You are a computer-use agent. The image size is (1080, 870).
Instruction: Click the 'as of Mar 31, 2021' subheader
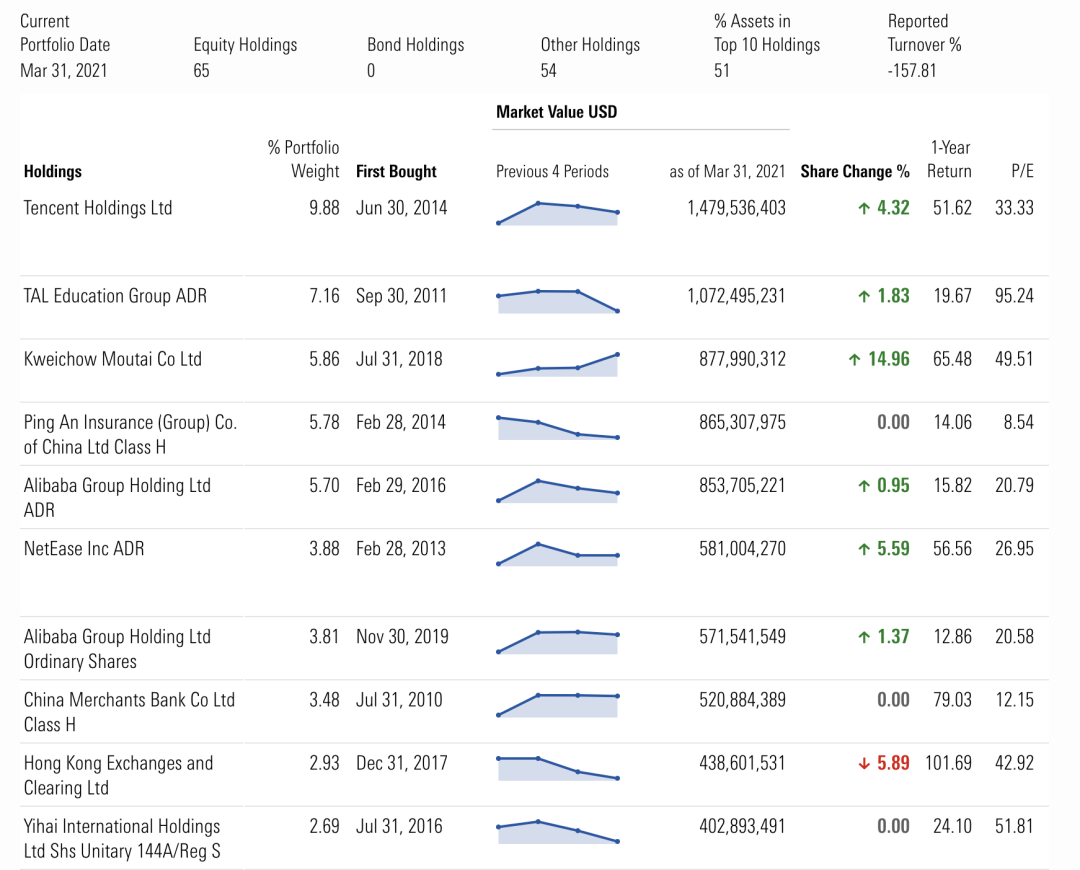point(727,172)
